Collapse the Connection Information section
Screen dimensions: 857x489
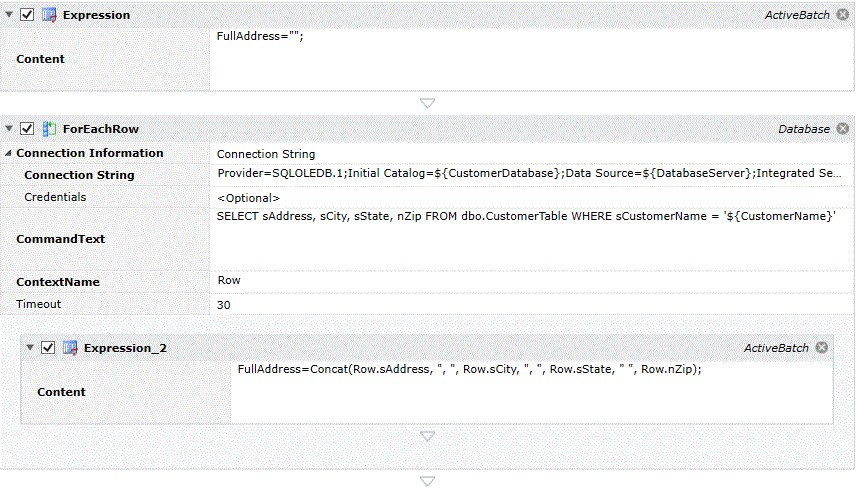9,153
